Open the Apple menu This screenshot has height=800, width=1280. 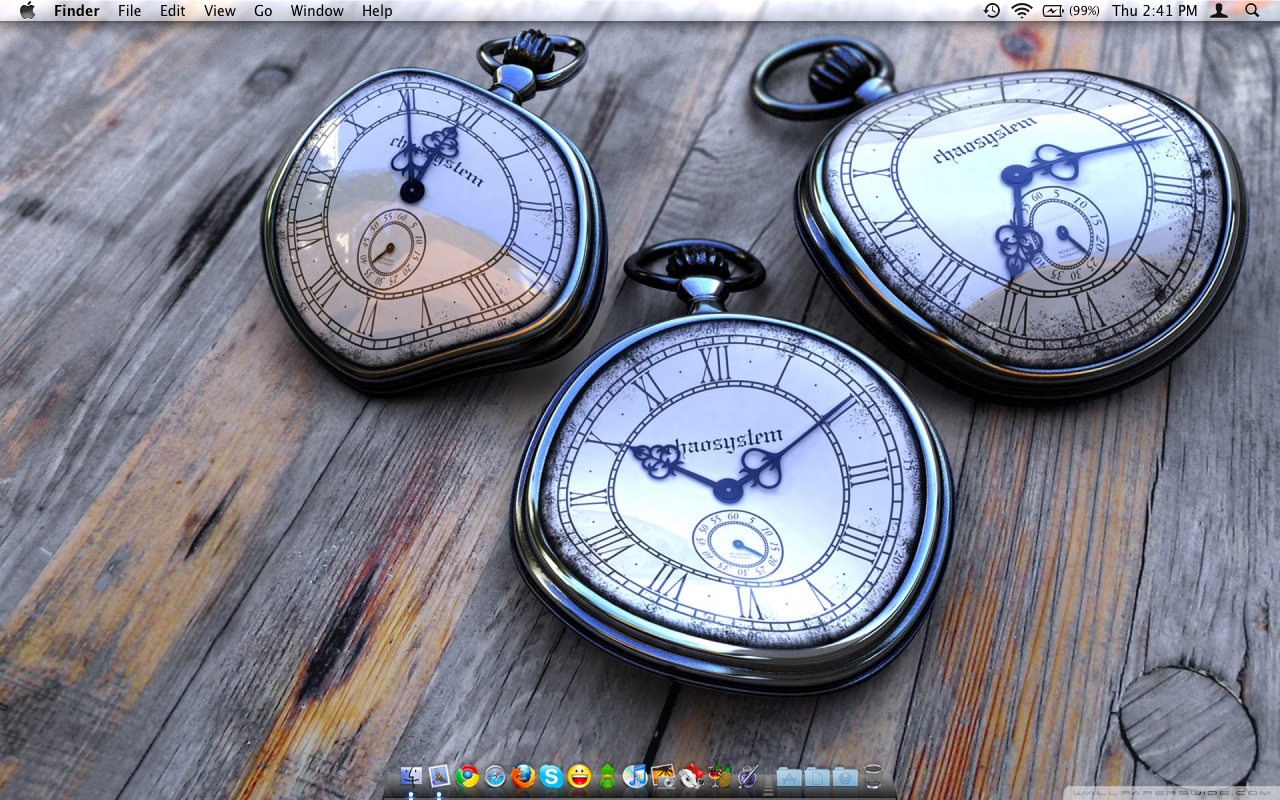coord(27,10)
